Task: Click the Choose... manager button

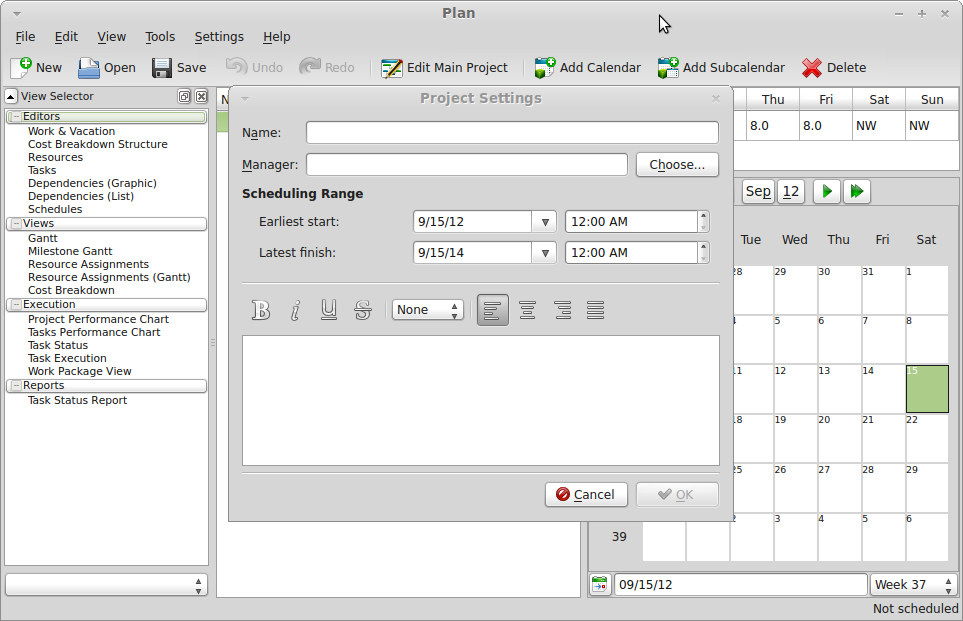Action: (x=677, y=165)
